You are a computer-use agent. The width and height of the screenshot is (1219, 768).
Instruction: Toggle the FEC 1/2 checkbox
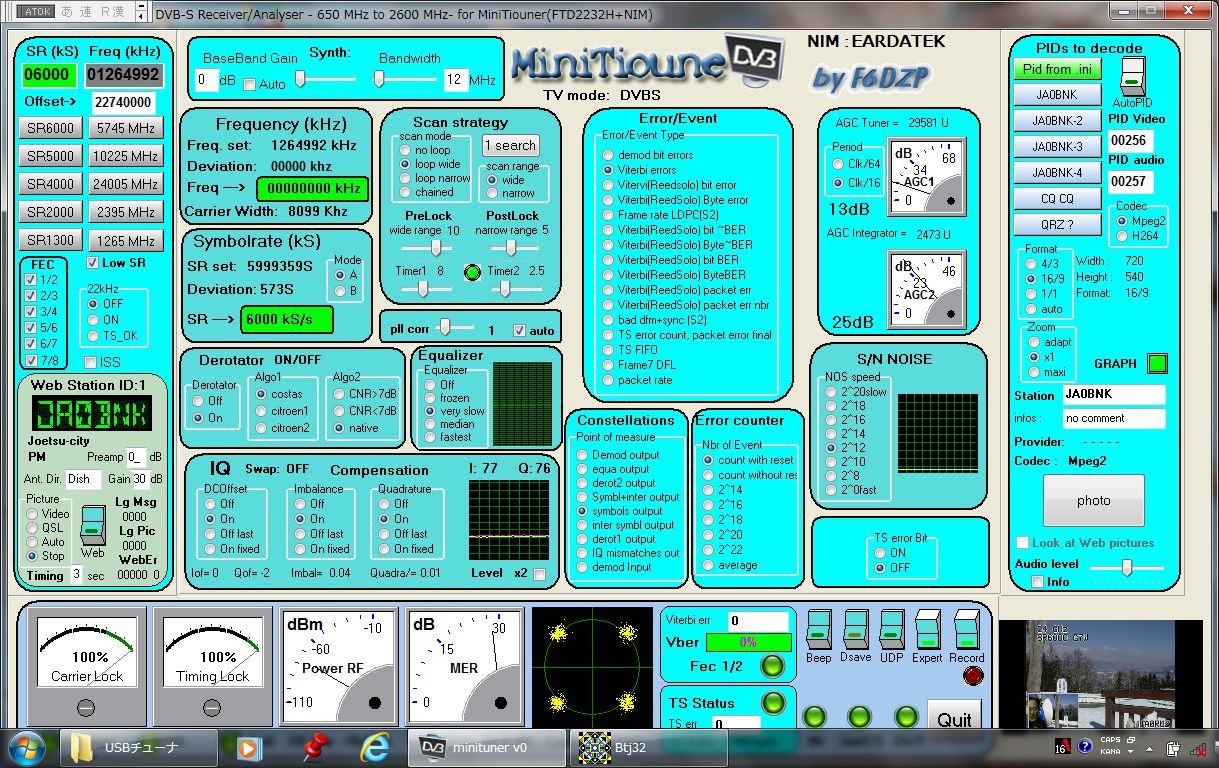pyautogui.click(x=31, y=280)
